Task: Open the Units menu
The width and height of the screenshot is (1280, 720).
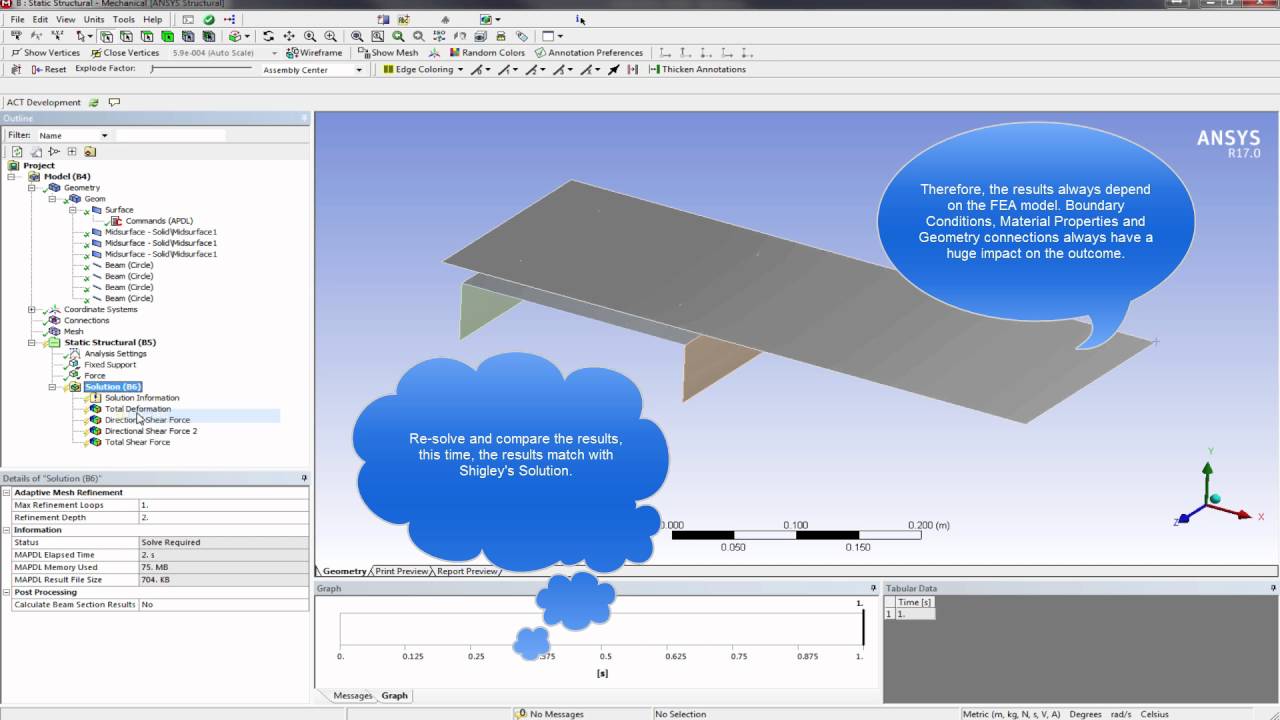Action: coord(93,19)
